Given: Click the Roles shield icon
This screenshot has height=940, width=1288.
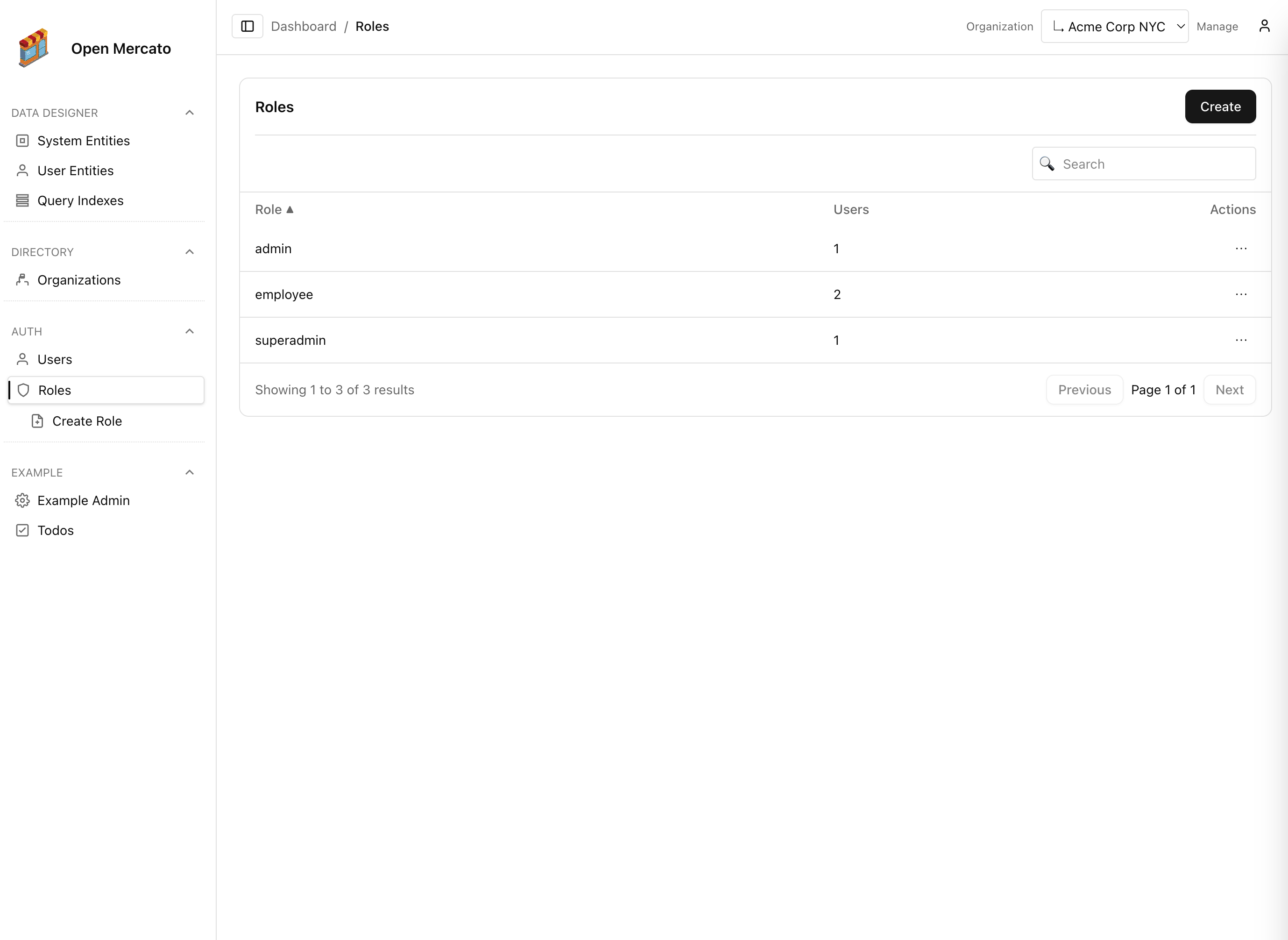Looking at the screenshot, I should 23,390.
